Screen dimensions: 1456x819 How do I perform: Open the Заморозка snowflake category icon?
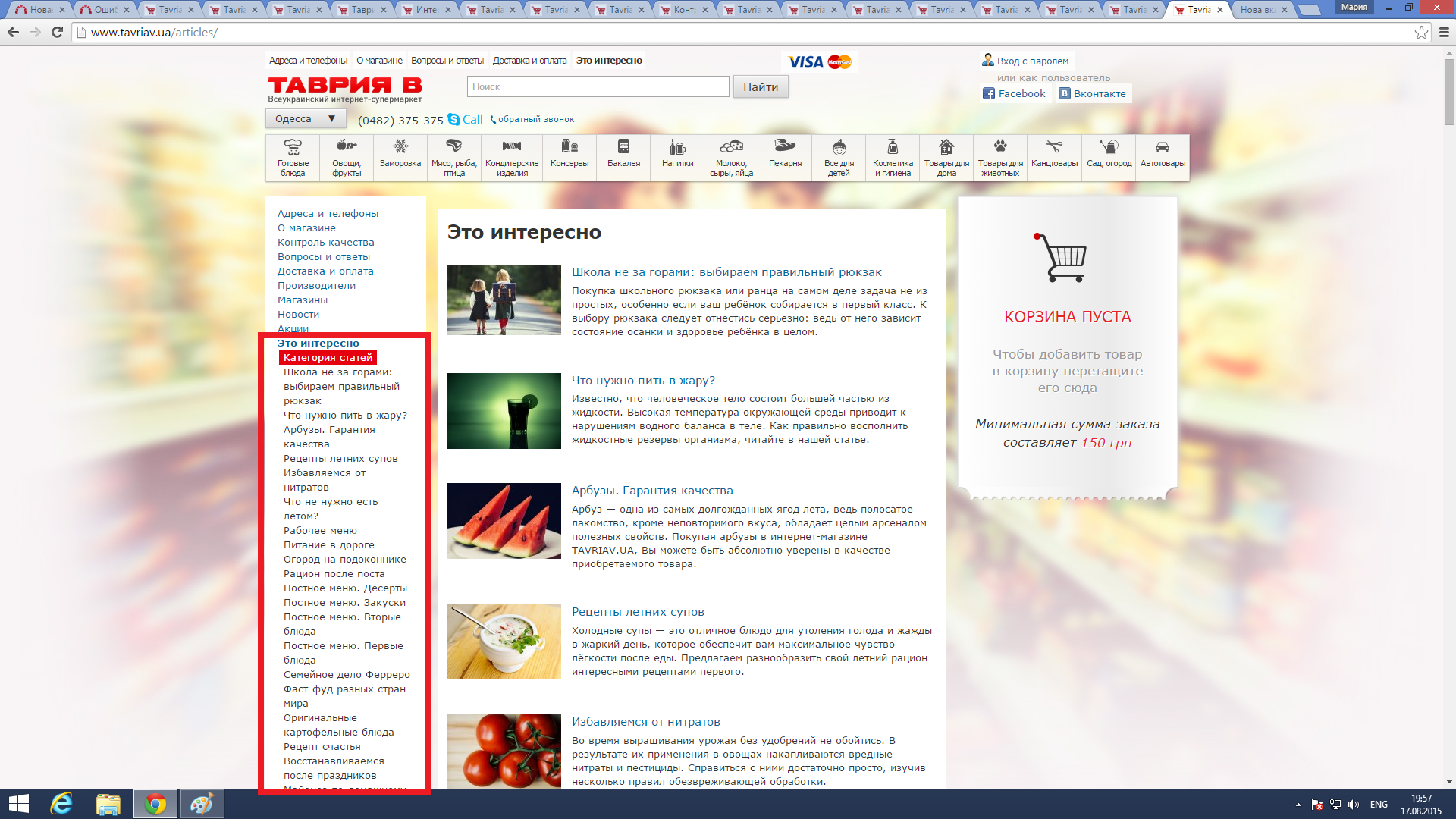400,146
